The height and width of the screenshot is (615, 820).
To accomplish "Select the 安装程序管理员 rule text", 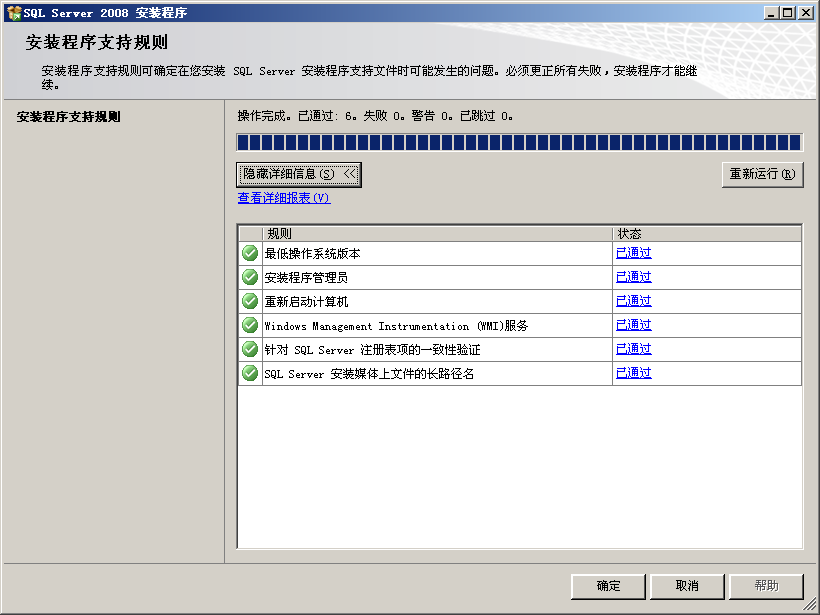I will coord(306,278).
